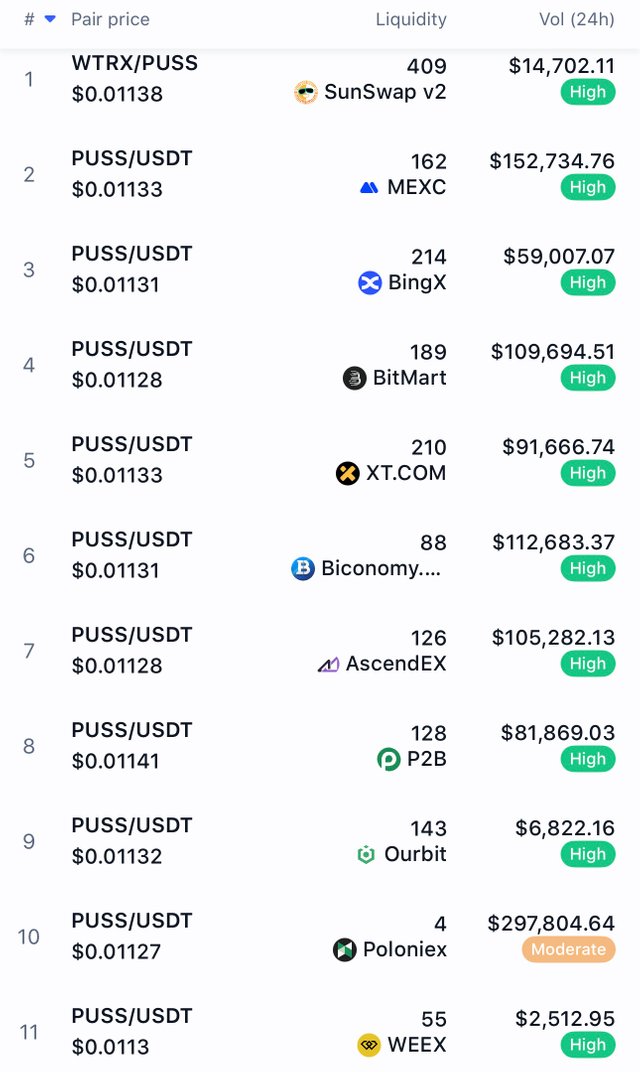640x1072 pixels.
Task: Click the Moderate badge on Poloniex row
Action: click(x=568, y=950)
